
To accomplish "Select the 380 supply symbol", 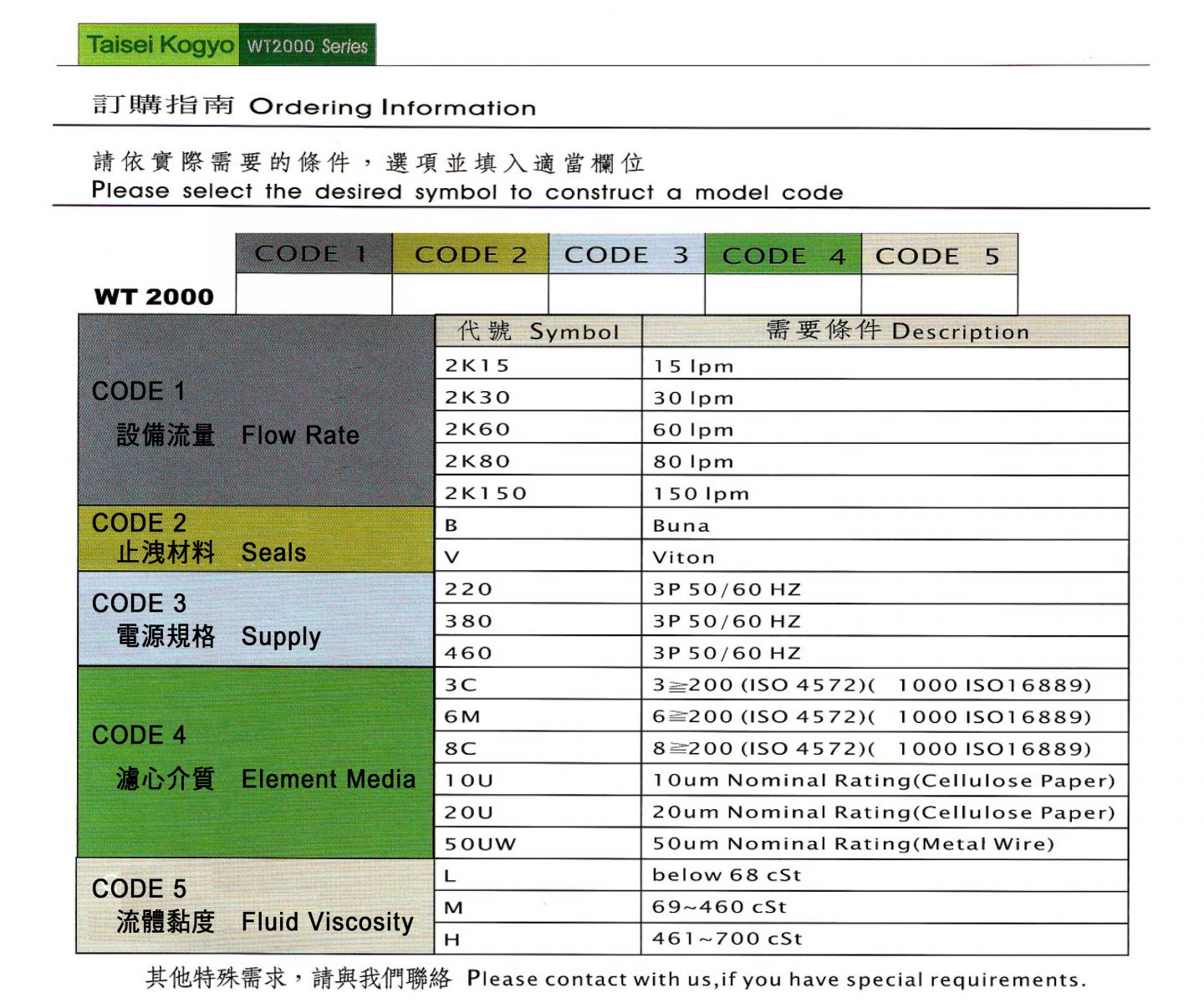I will pos(469,621).
